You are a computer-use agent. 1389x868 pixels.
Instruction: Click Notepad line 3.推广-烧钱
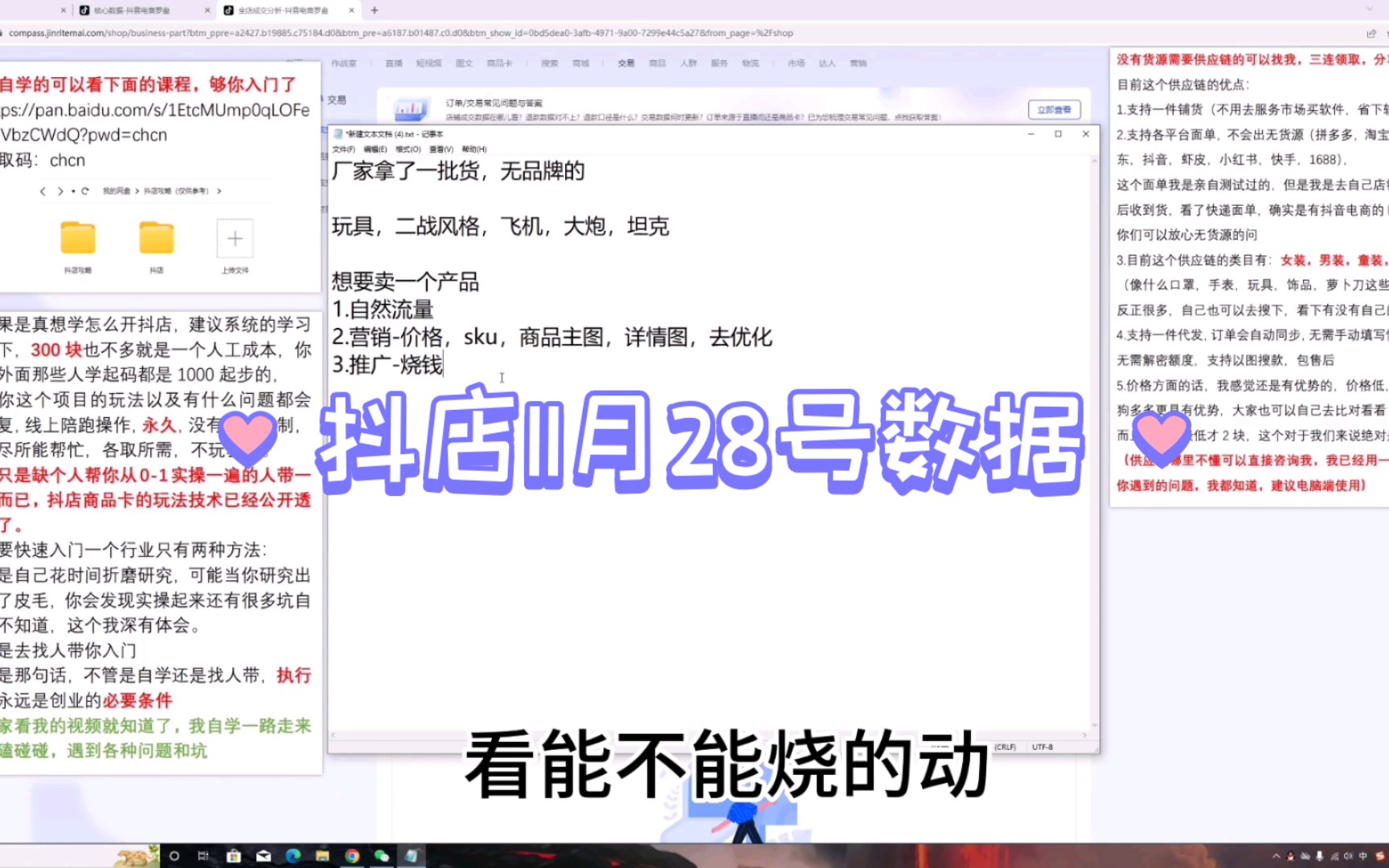[387, 365]
